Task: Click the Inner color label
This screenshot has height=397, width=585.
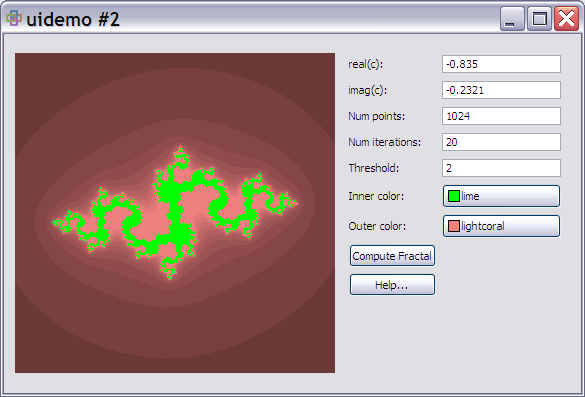Action: [376, 196]
